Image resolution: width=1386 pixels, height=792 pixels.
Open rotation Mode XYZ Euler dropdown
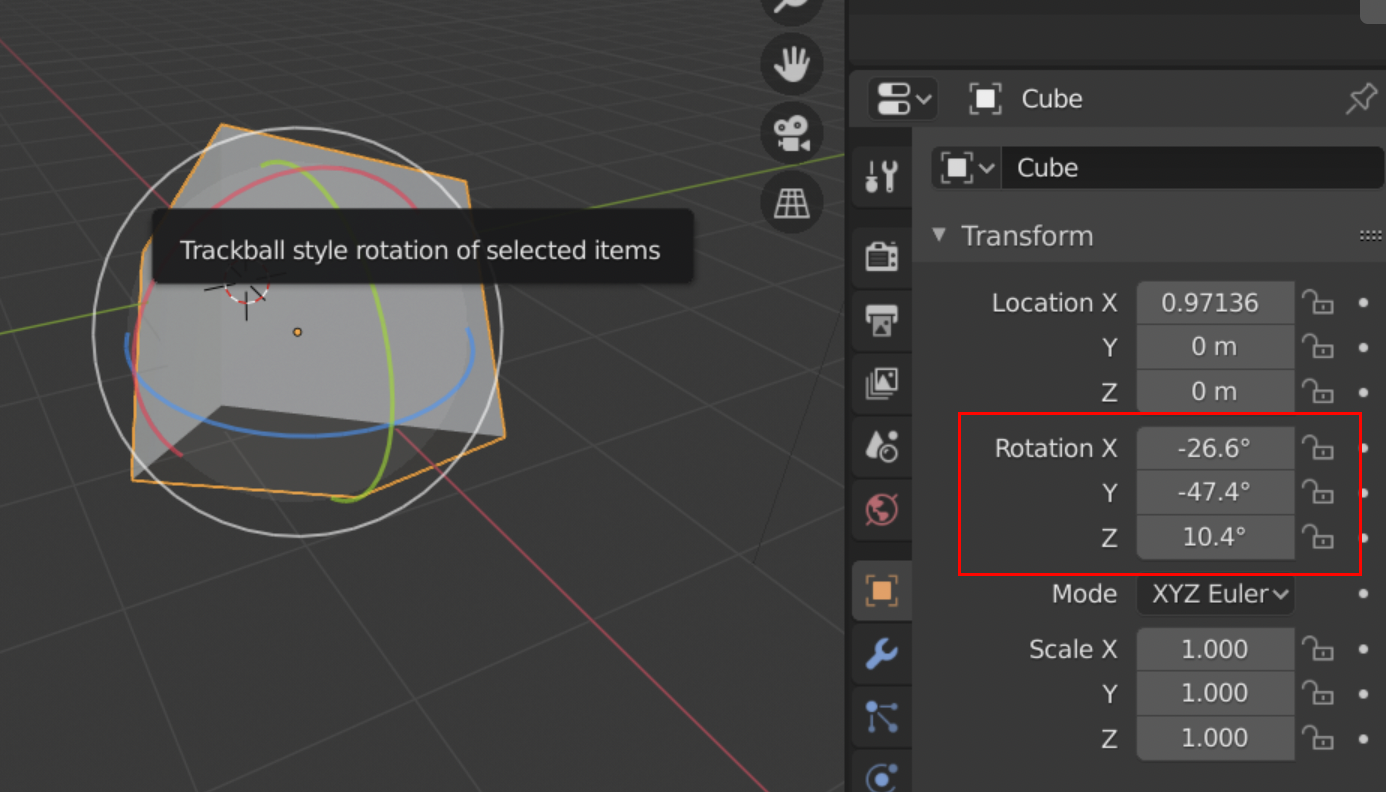pos(1215,594)
